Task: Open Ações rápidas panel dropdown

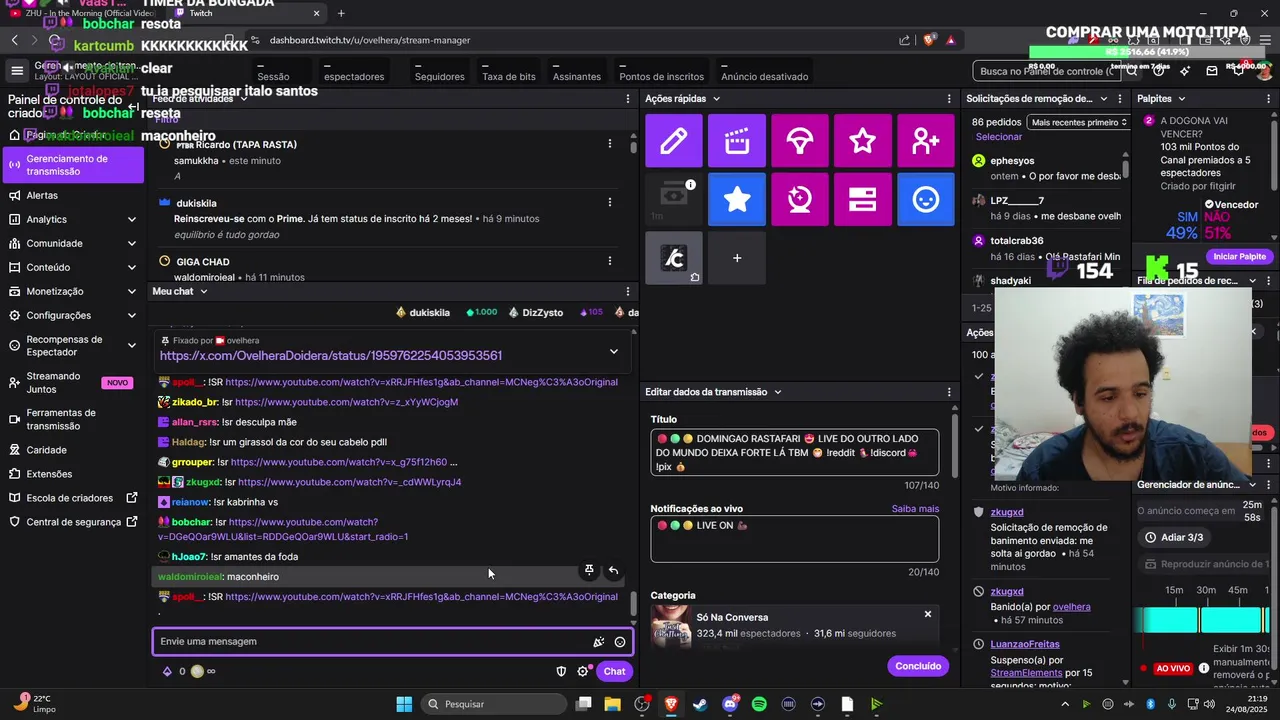Action: pyautogui.click(x=716, y=99)
